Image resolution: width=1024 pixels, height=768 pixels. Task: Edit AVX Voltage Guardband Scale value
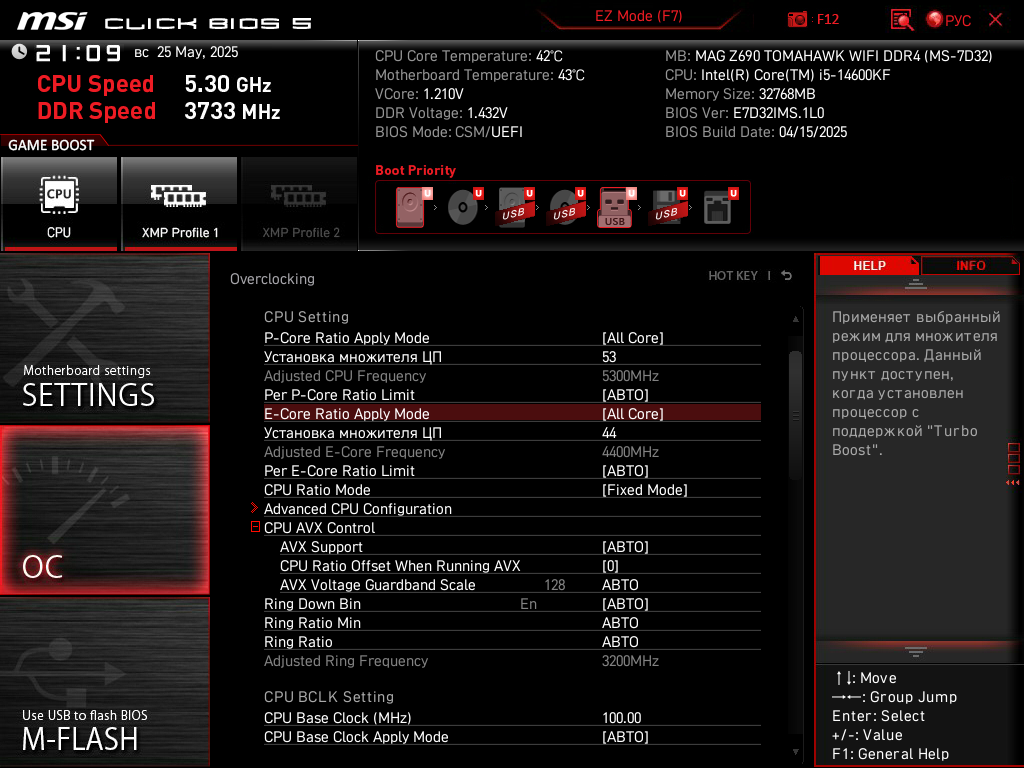click(620, 584)
